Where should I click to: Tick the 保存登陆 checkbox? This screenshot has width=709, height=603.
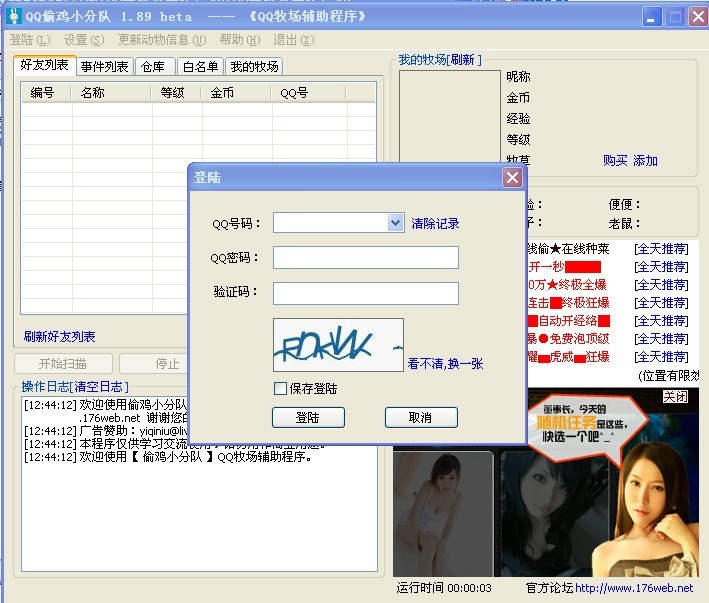coord(280,388)
